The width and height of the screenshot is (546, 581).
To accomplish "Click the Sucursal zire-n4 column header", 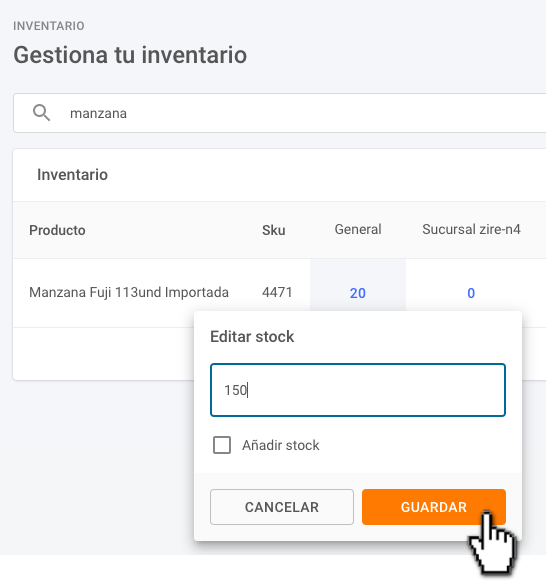I will 471,229.
